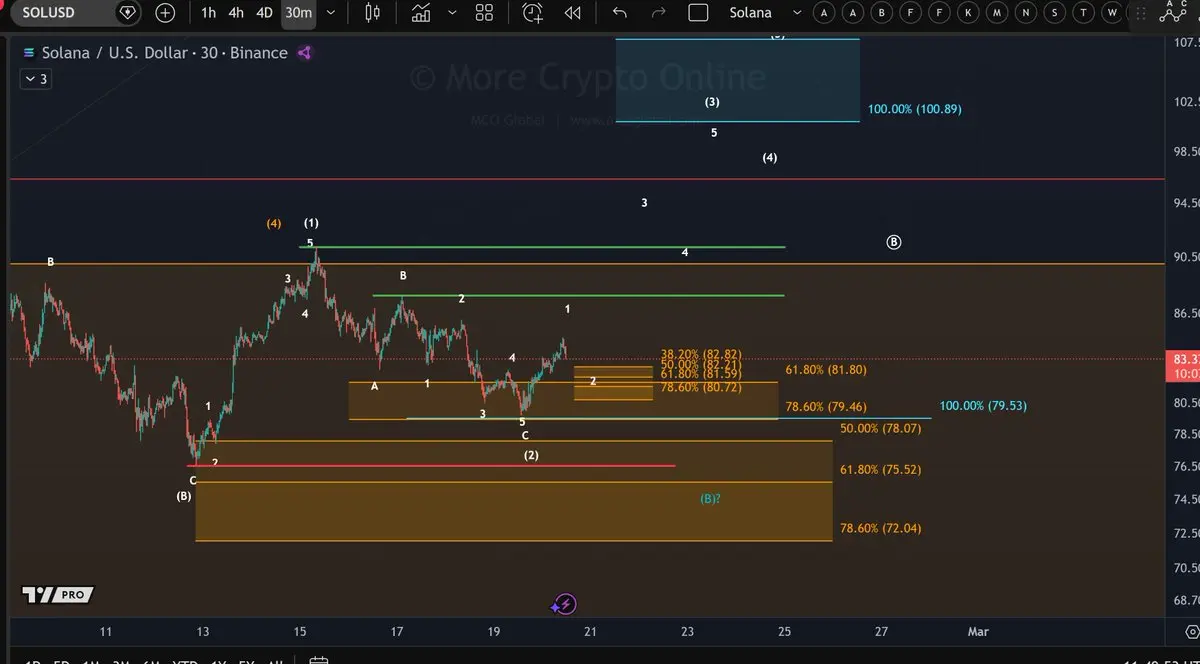Click the TradingView PRO logo
The width and height of the screenshot is (1200, 664).
(x=58, y=595)
